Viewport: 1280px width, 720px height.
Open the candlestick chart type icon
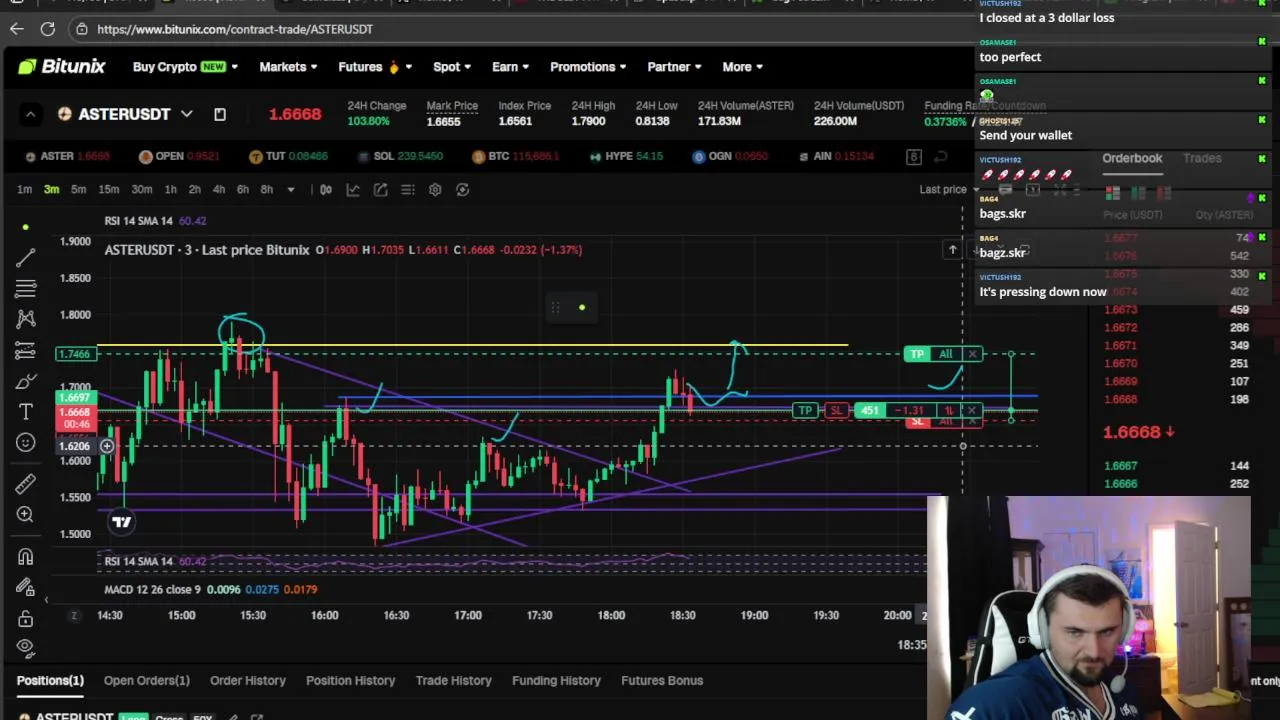(x=326, y=190)
